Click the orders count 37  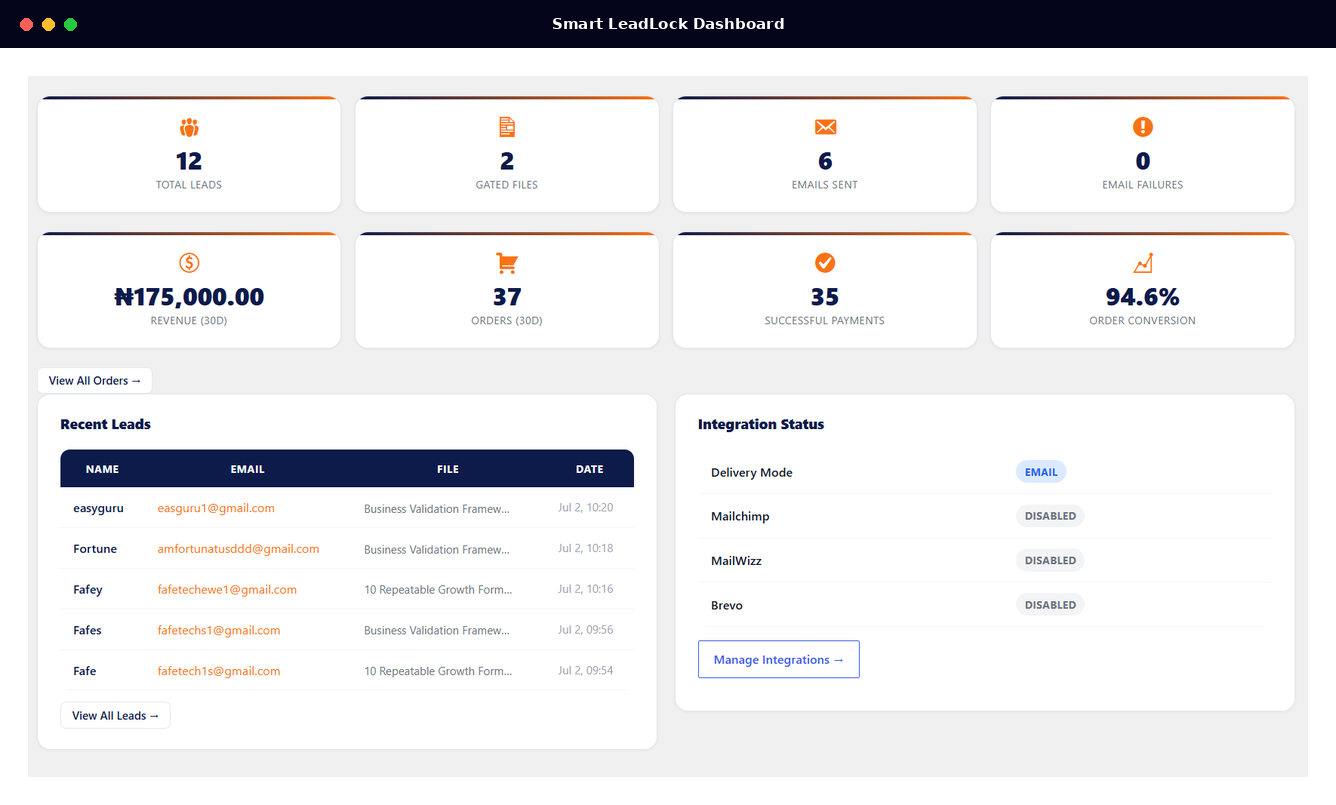(507, 297)
